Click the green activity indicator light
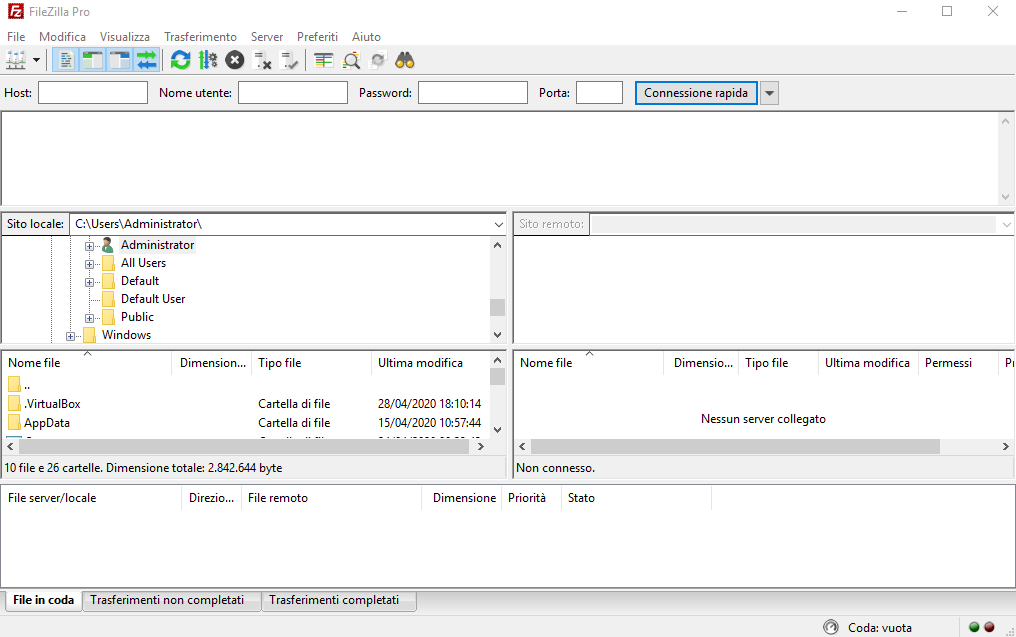 [x=974, y=627]
